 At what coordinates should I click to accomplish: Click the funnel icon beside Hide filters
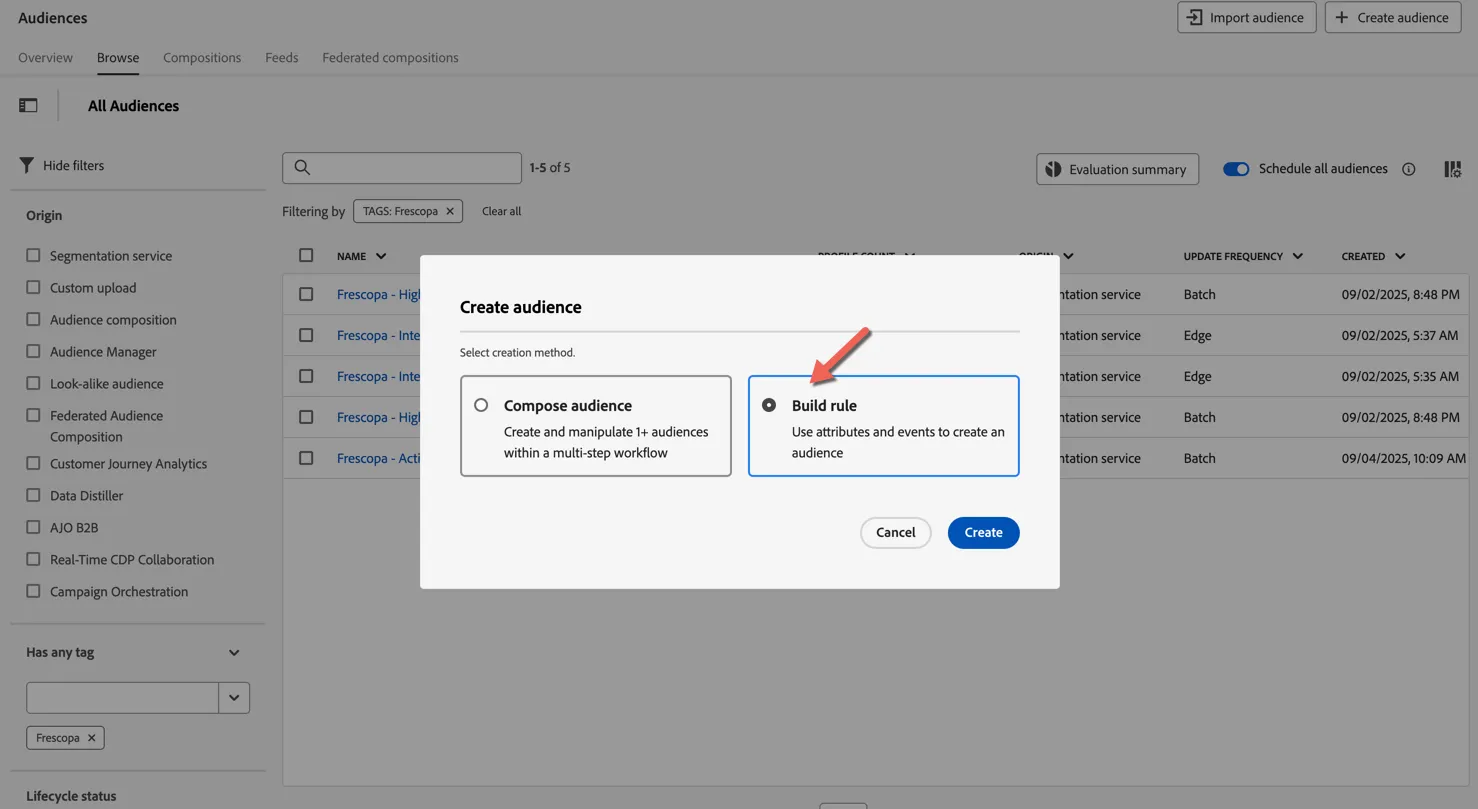(x=27, y=165)
